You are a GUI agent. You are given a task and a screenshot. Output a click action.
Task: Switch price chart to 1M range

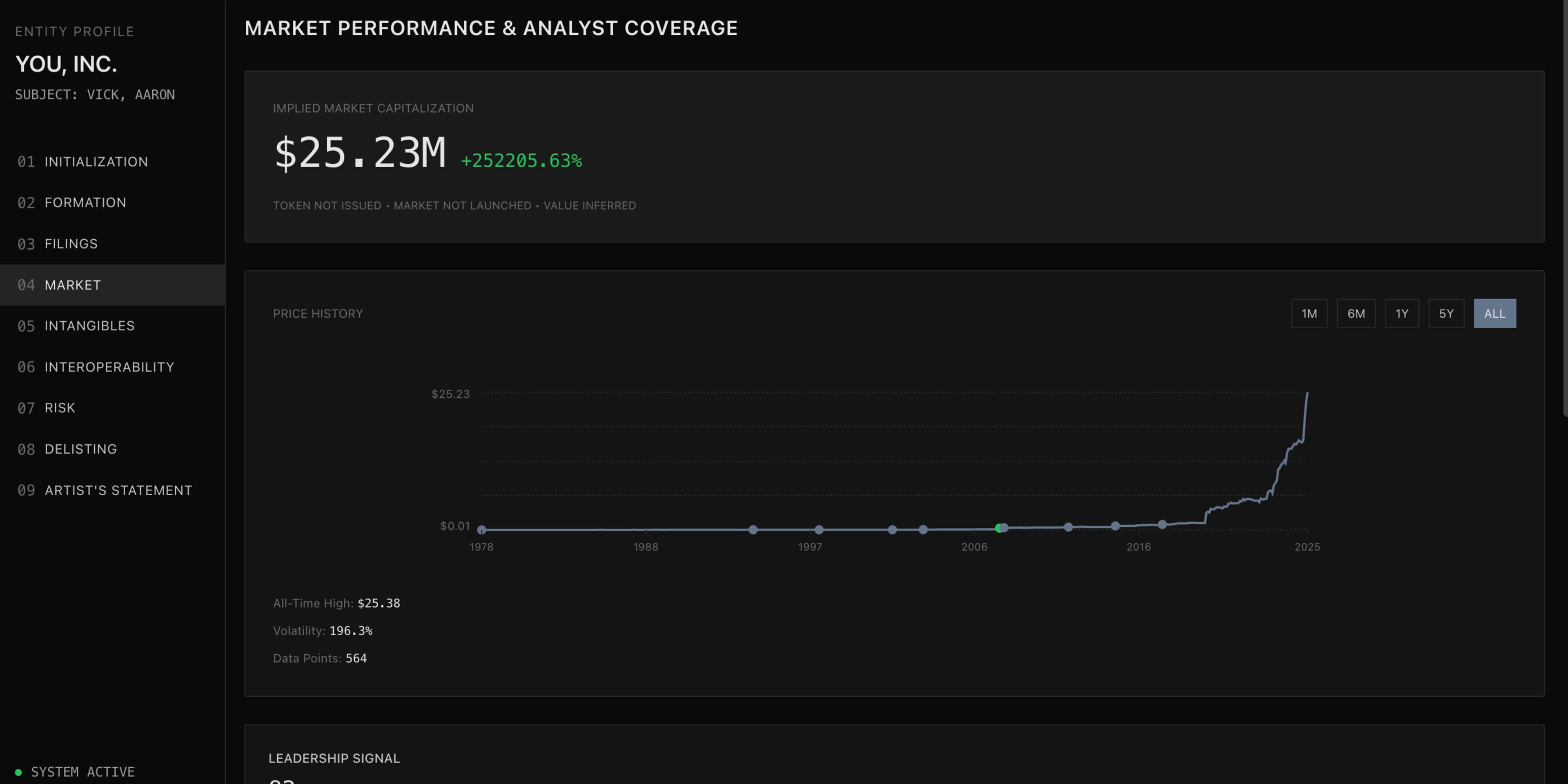coord(1309,314)
